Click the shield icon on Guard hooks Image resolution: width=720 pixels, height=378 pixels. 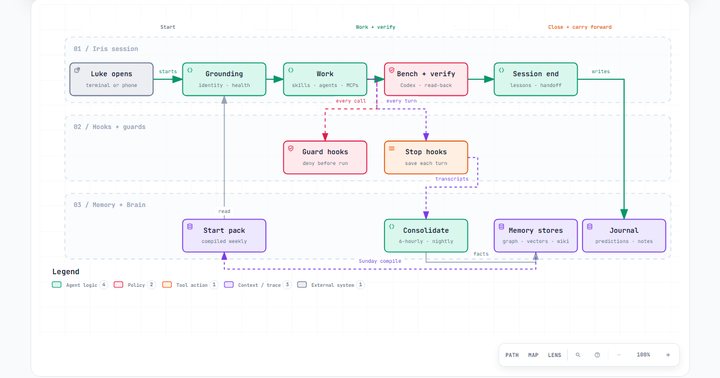click(291, 148)
